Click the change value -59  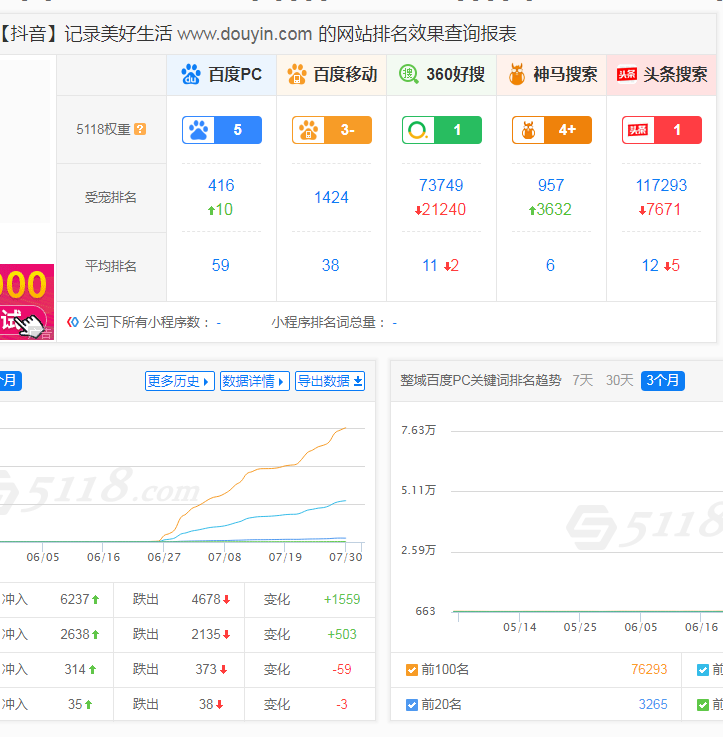(x=342, y=669)
